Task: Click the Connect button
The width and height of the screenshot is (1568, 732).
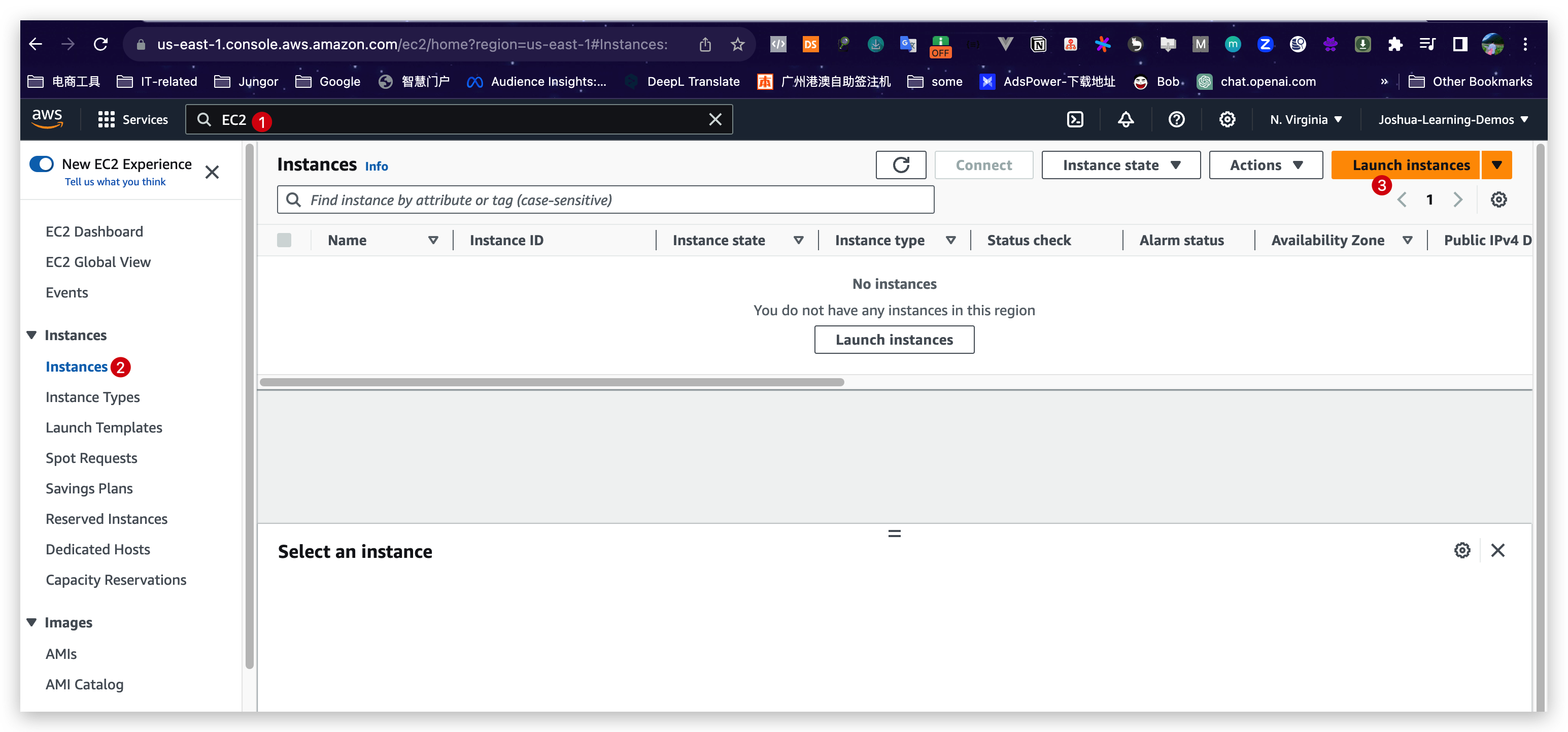Action: point(983,164)
